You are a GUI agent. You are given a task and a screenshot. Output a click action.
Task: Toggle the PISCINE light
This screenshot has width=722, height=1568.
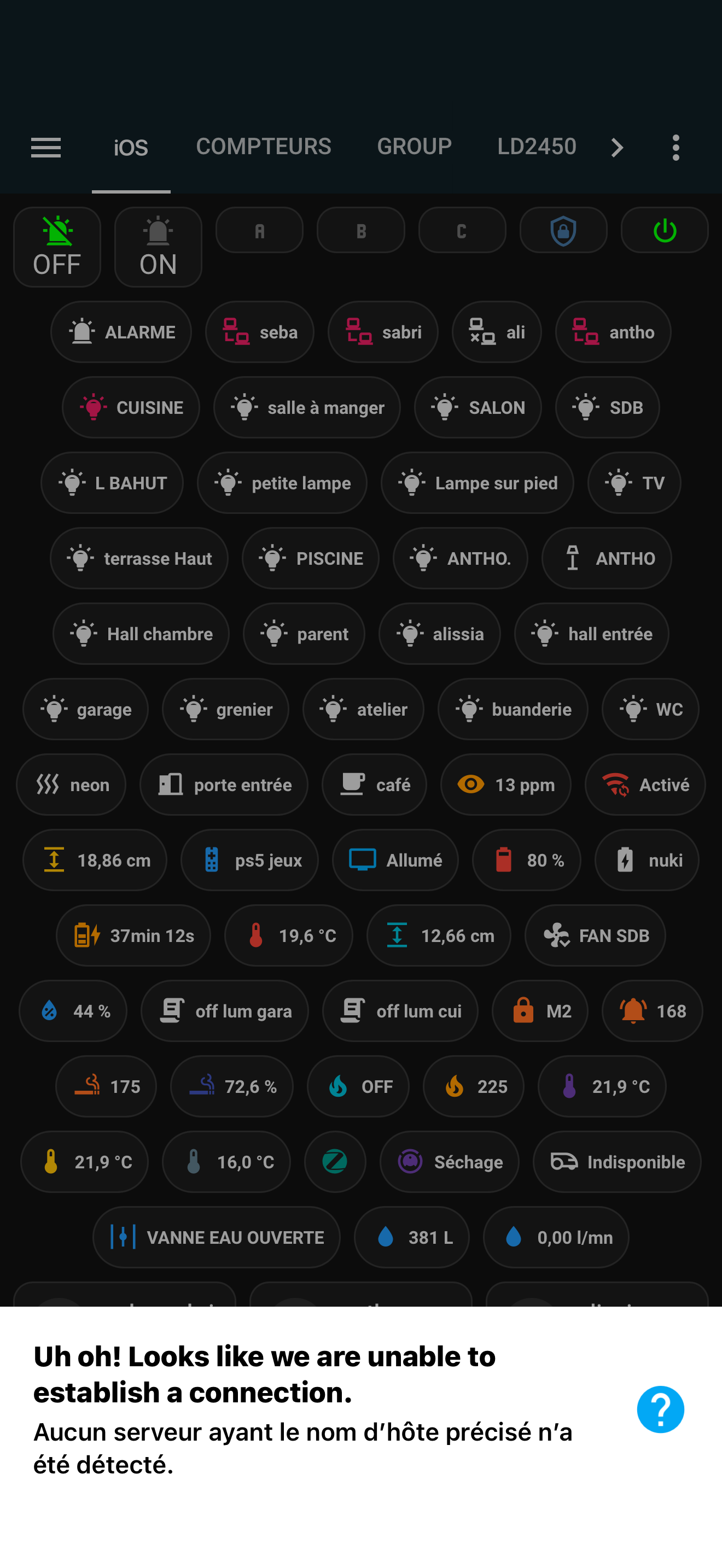(x=311, y=558)
